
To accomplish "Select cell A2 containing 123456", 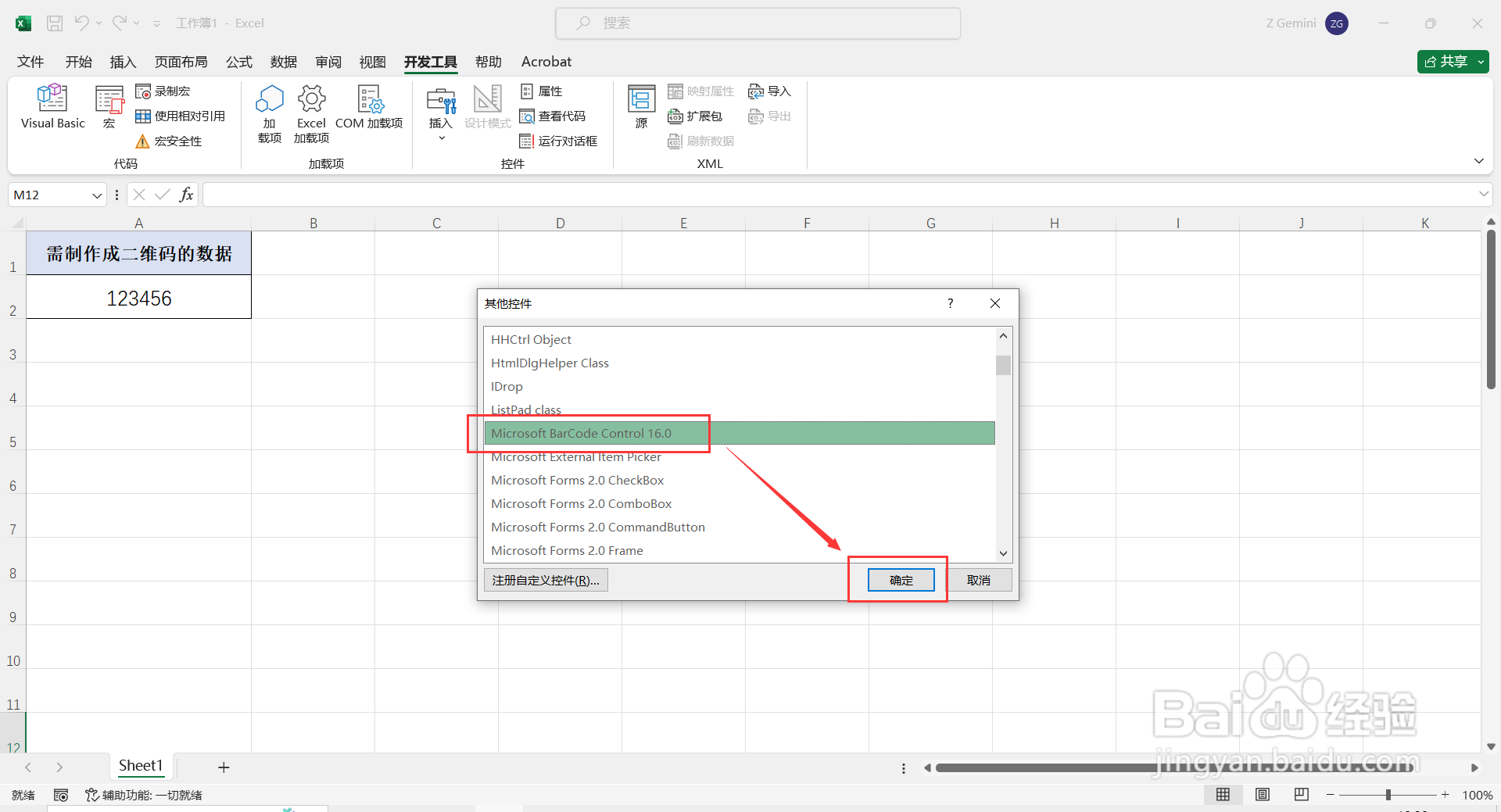I will point(139,297).
